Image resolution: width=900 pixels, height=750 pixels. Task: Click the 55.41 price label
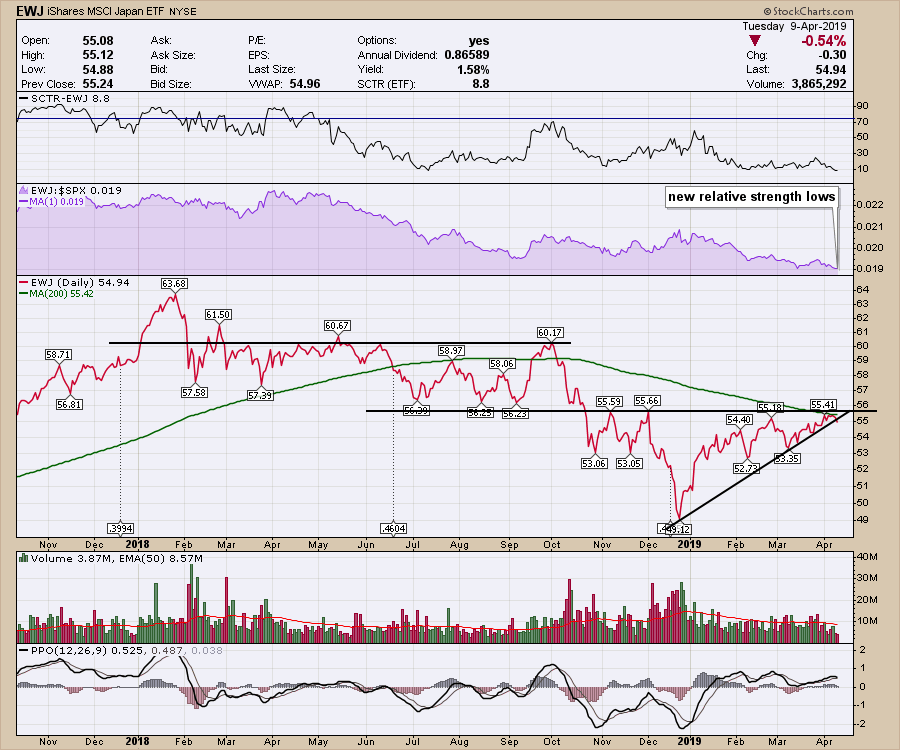pyautogui.click(x=824, y=405)
